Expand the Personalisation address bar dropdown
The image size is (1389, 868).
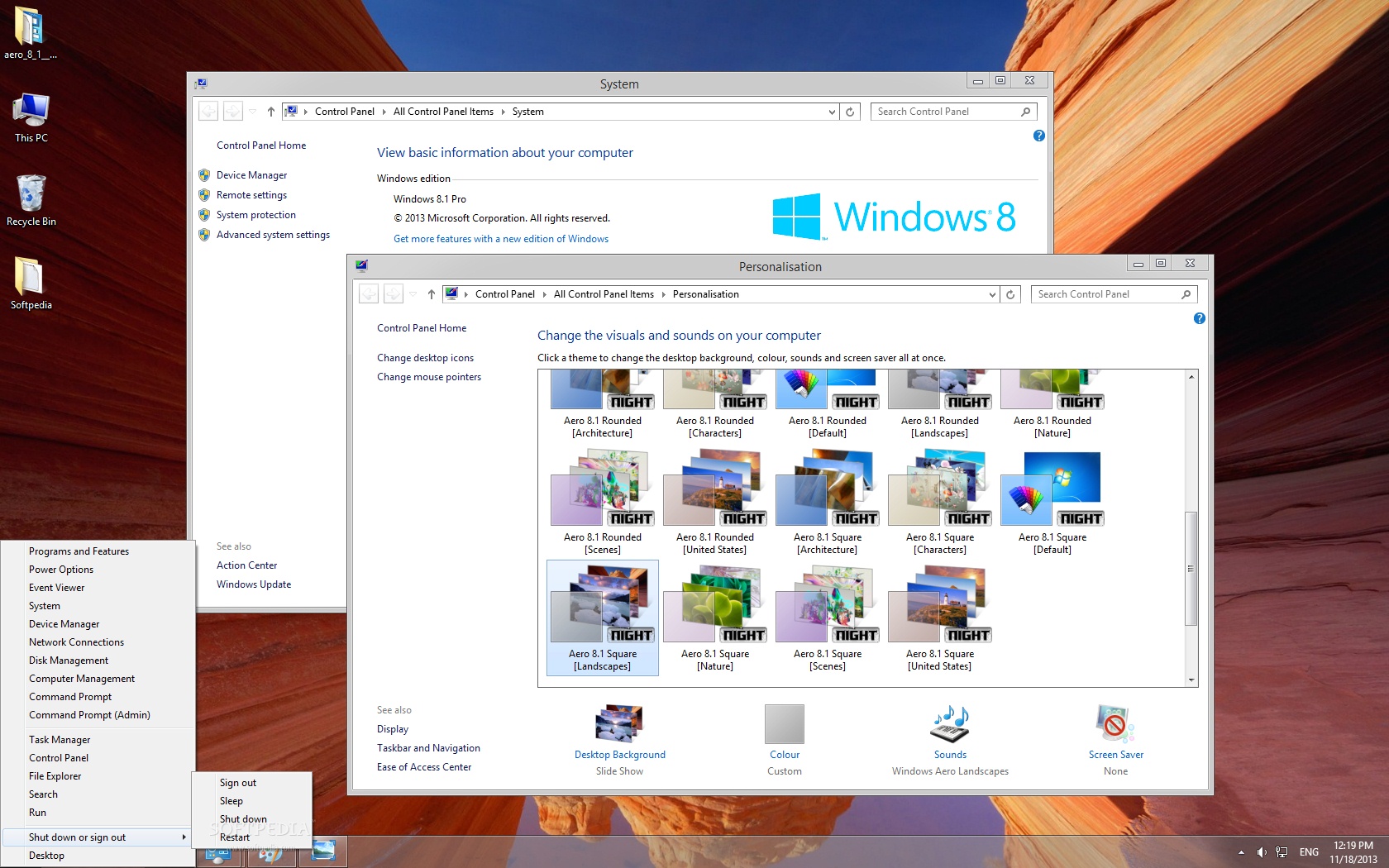(992, 294)
